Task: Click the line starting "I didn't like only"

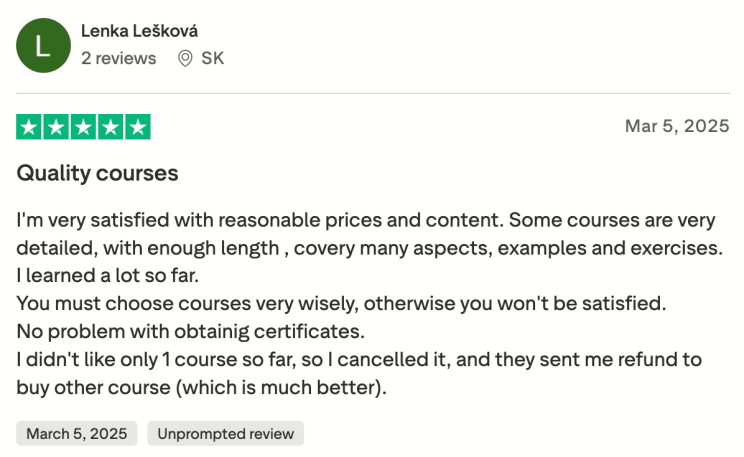Action: [x=359, y=359]
